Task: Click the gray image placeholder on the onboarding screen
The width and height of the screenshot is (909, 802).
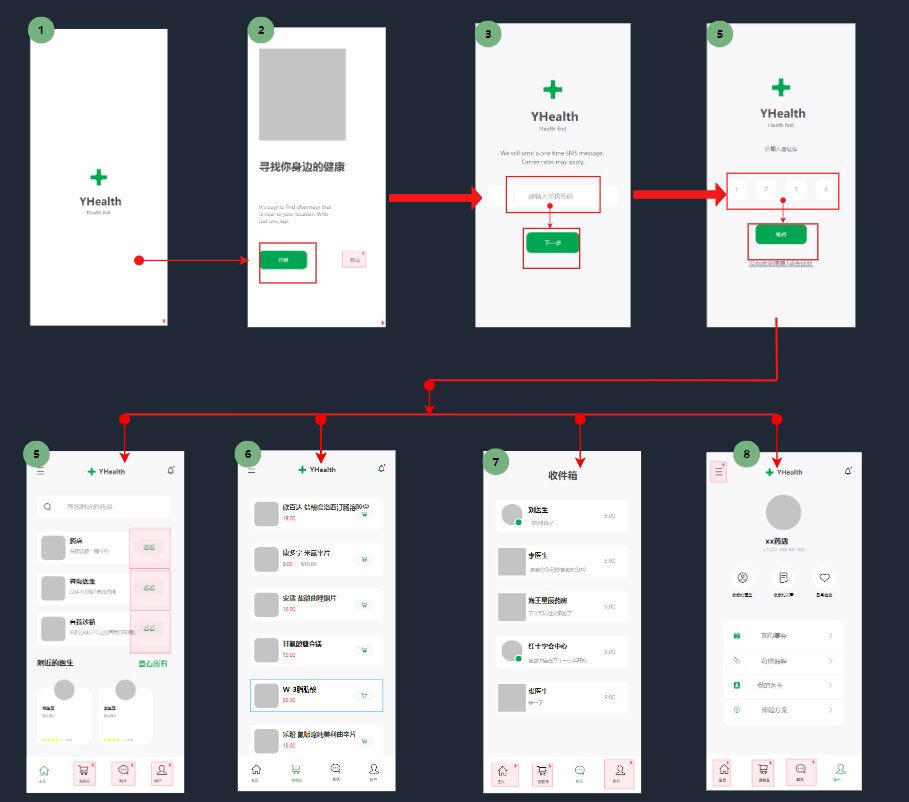Action: pos(302,95)
